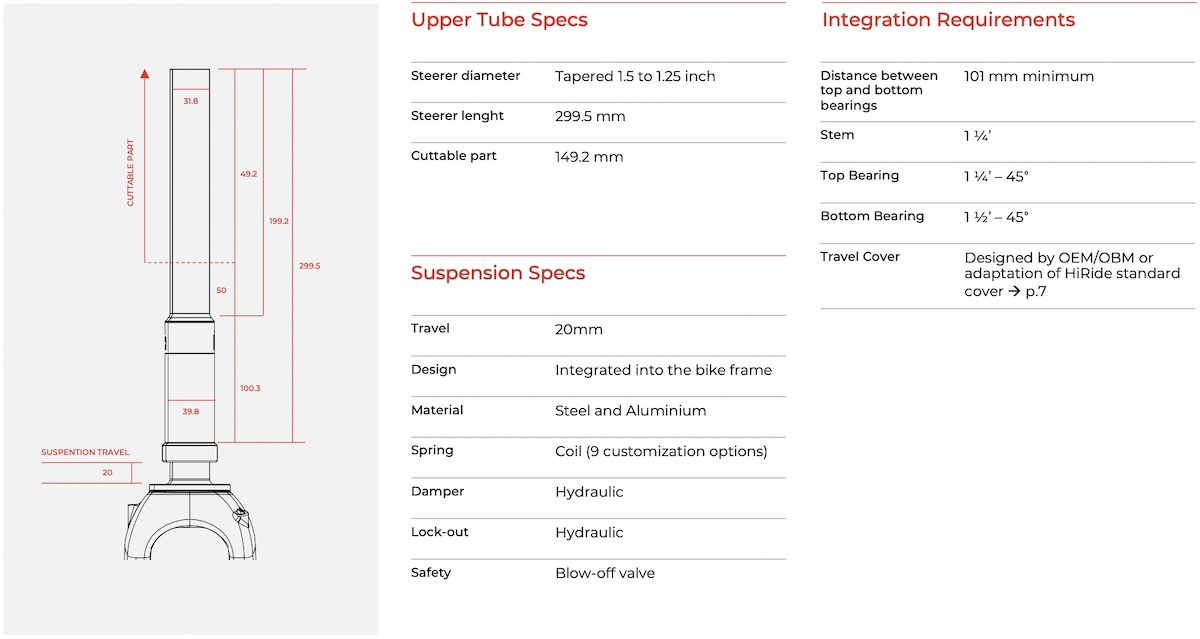Select the Blow-off valve safety value

pos(605,573)
